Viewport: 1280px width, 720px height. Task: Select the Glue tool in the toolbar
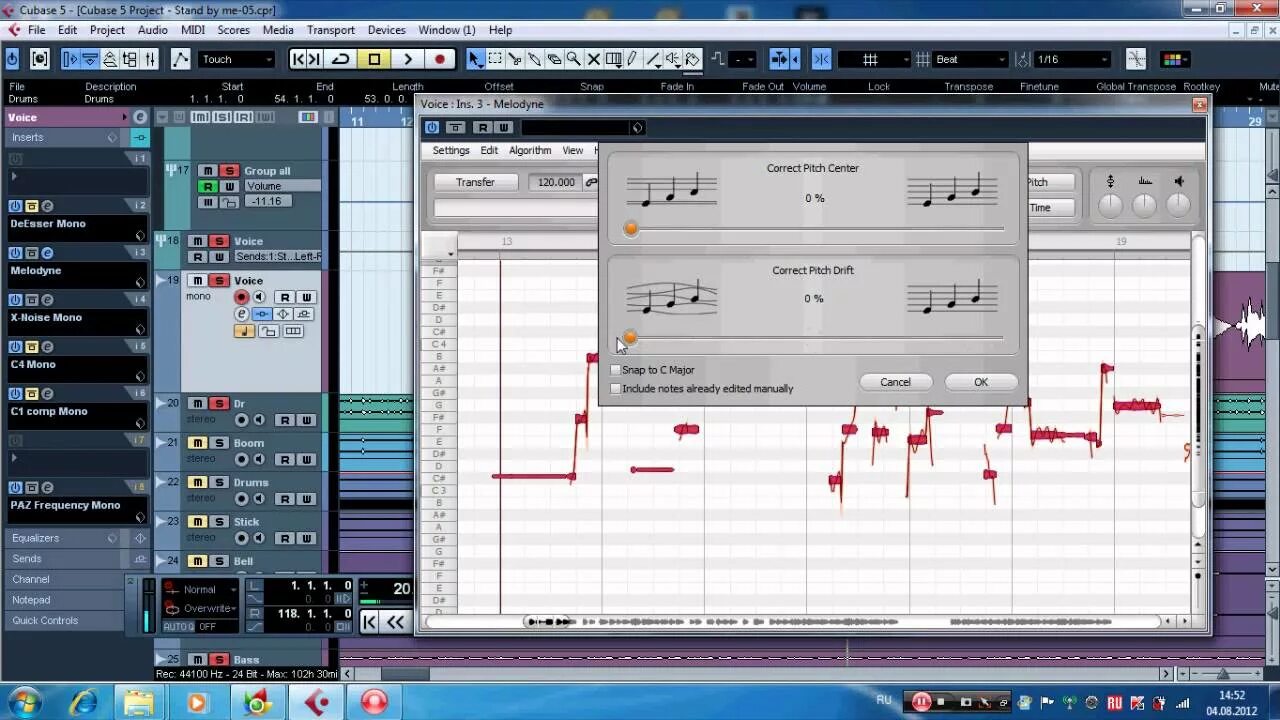click(x=535, y=59)
